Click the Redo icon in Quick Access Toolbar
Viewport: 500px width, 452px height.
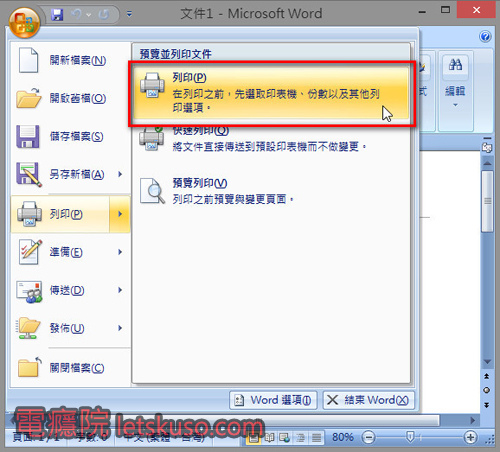click(104, 14)
